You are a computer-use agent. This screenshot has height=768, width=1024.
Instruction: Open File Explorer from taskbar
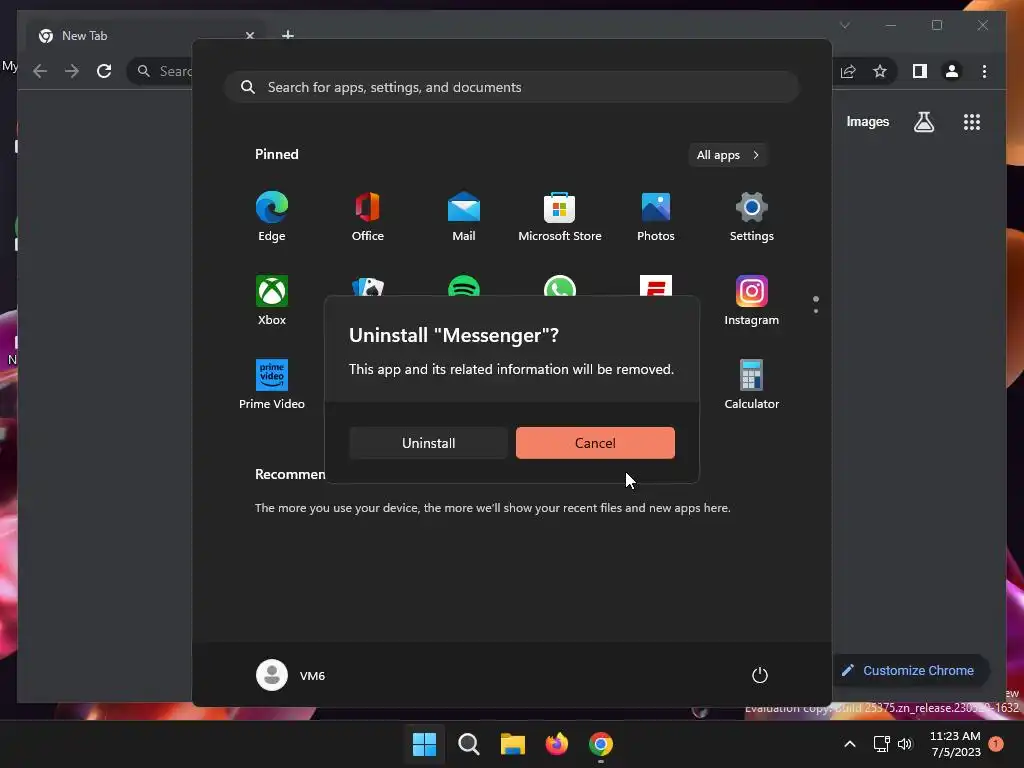click(513, 744)
